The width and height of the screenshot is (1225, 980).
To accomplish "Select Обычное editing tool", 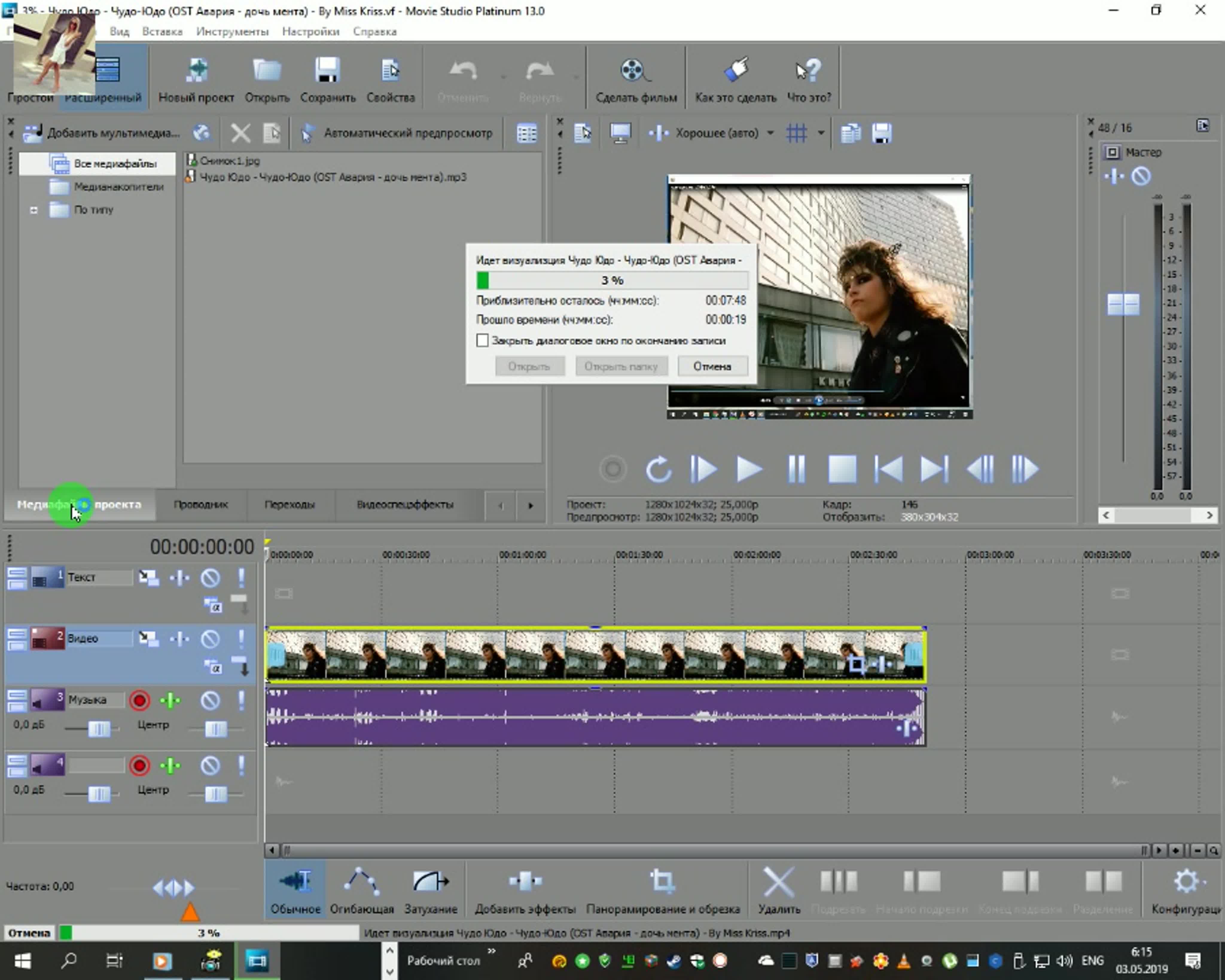I will [x=295, y=890].
